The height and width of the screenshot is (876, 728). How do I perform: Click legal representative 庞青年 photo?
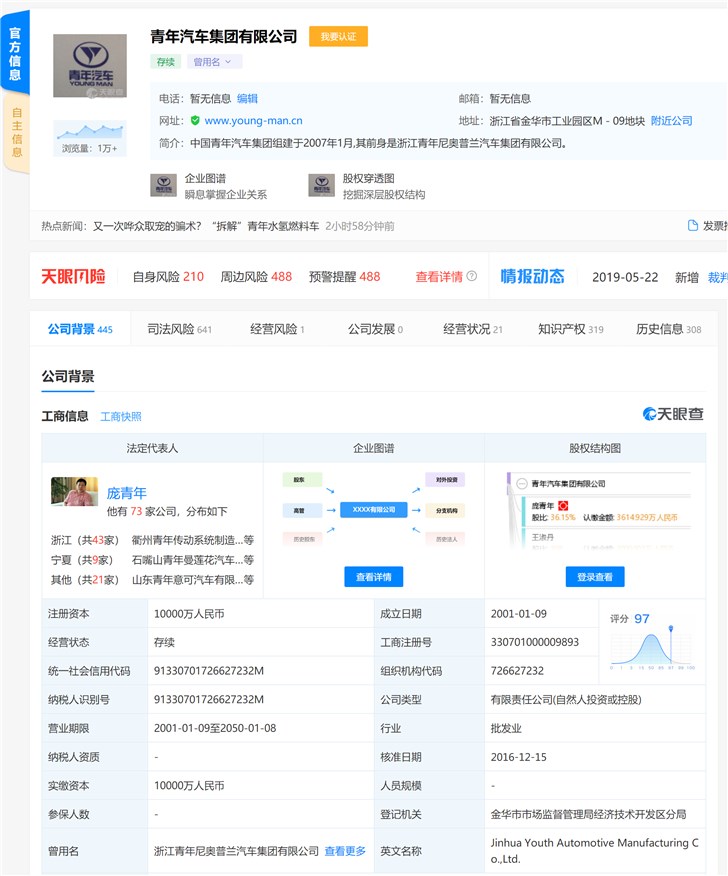pos(74,492)
